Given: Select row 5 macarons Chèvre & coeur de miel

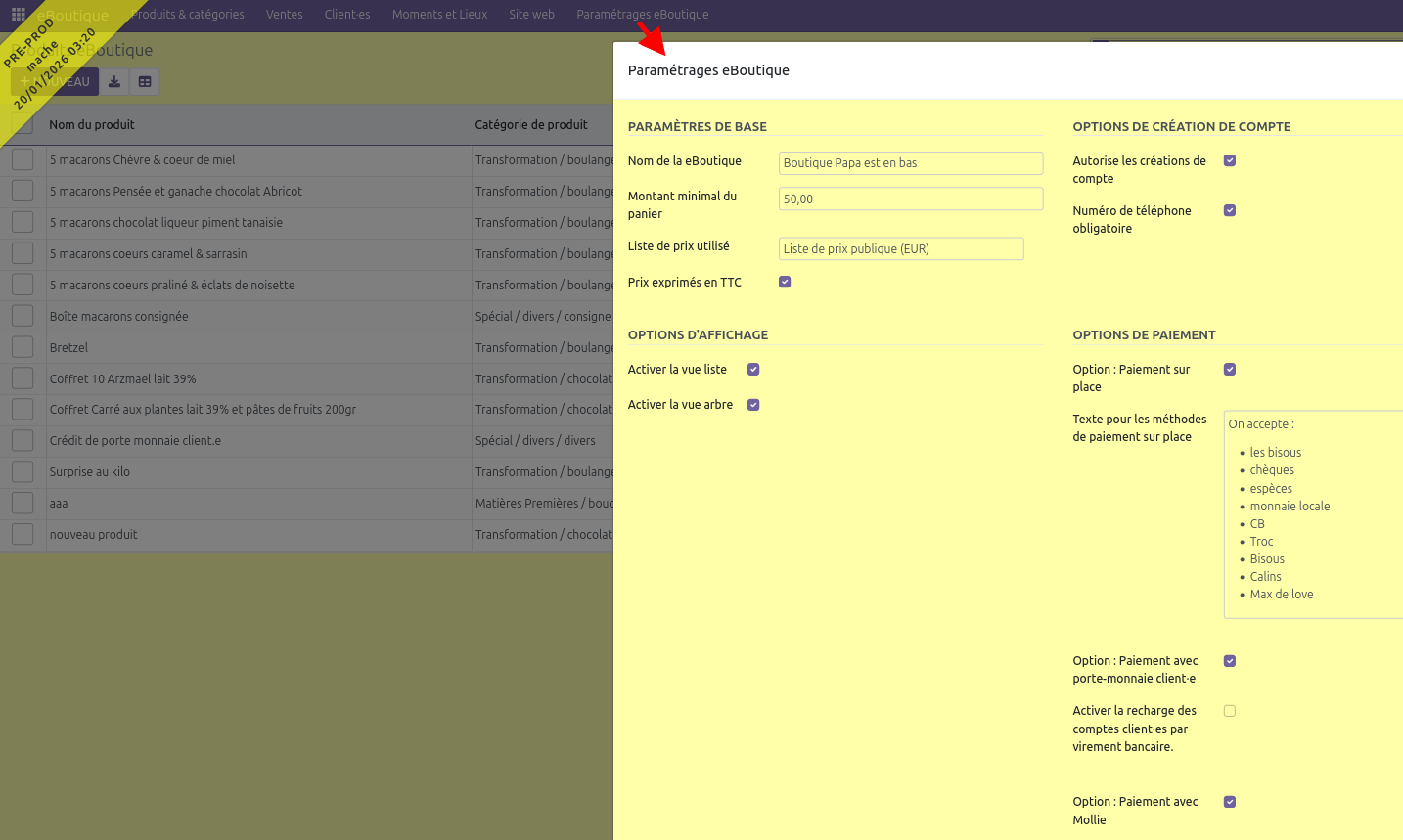Looking at the screenshot, I should pos(23,159).
